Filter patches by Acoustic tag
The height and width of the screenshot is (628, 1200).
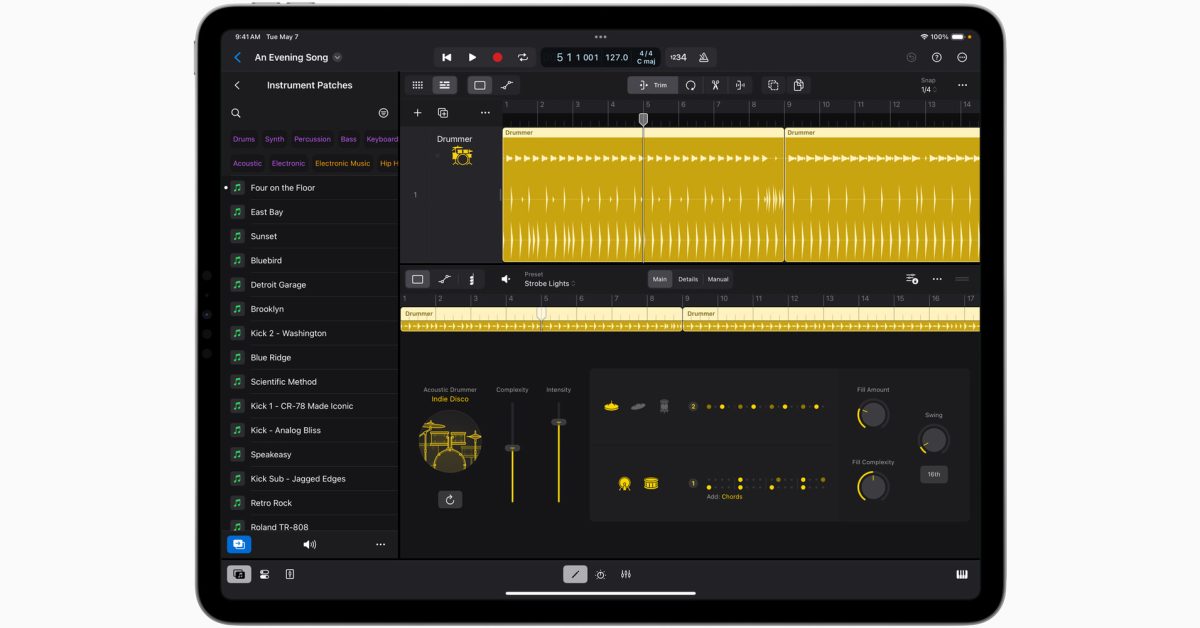click(247, 163)
